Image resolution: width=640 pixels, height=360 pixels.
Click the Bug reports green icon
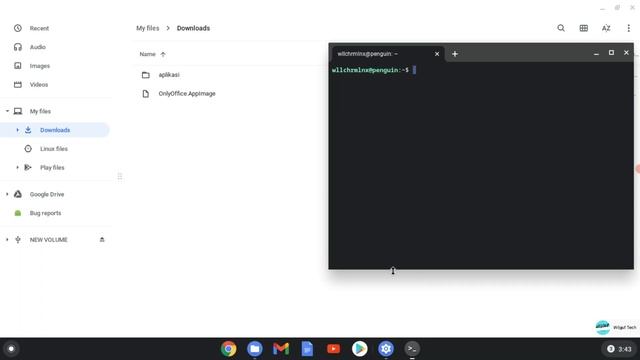coord(18,213)
